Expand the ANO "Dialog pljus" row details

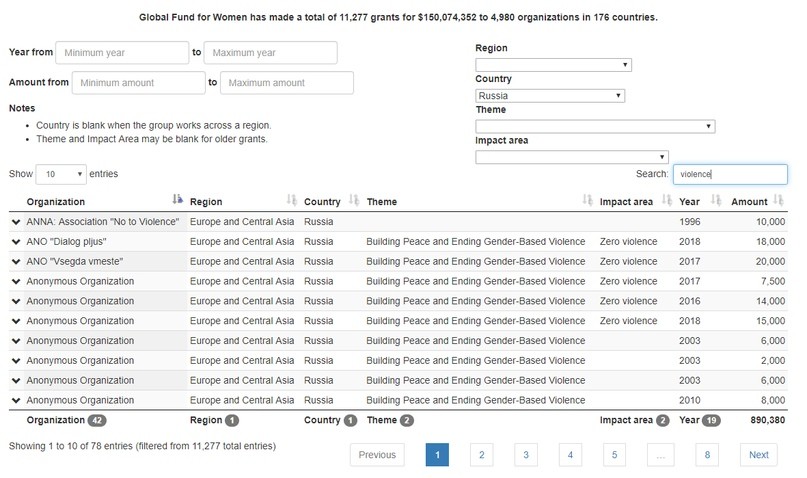point(16,242)
